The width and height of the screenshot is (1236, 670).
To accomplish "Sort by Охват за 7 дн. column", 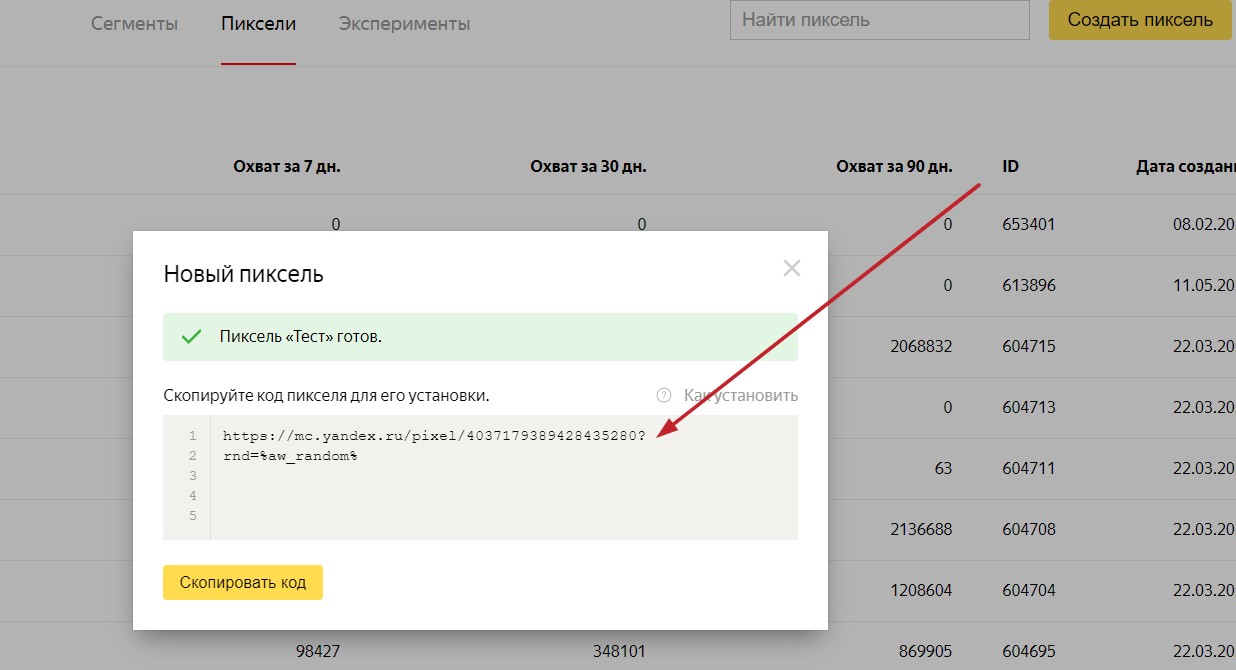I will (x=286, y=166).
